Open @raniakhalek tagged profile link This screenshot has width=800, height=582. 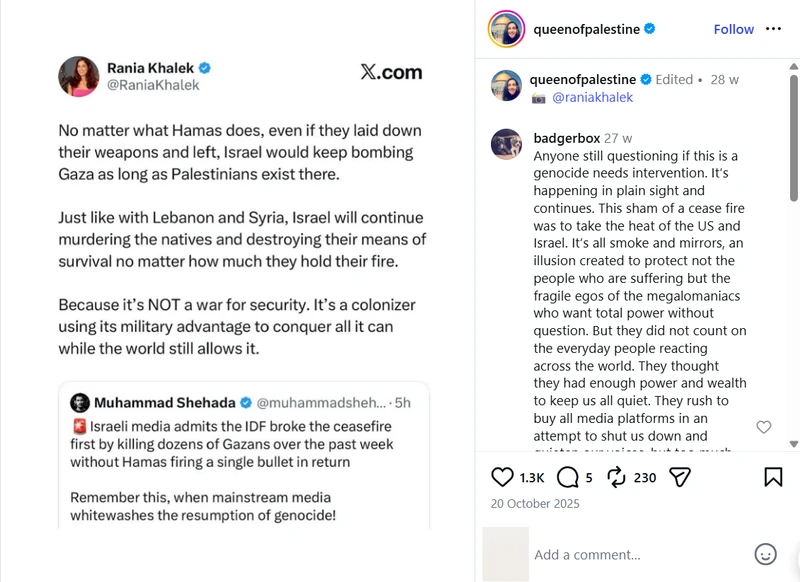592,97
